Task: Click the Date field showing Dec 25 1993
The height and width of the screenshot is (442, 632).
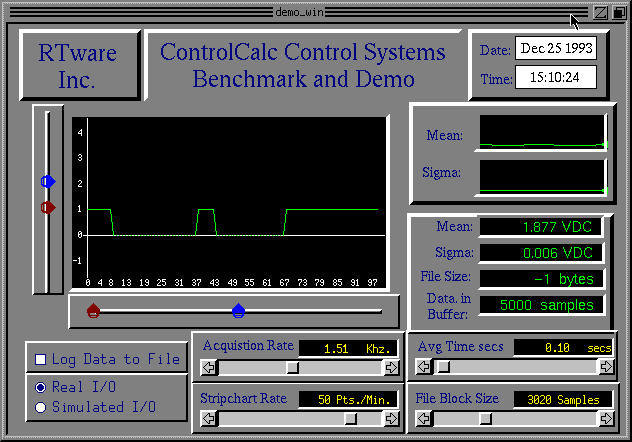Action: point(556,50)
